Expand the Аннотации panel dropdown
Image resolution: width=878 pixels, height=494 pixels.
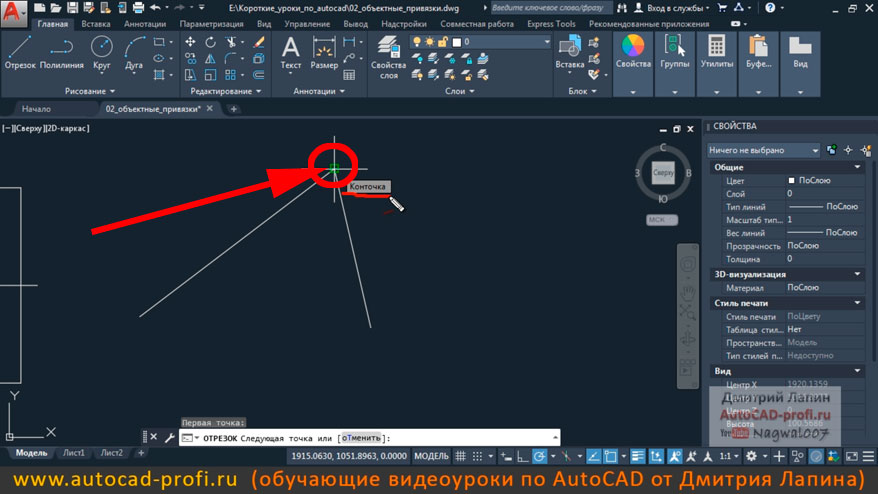pos(319,91)
